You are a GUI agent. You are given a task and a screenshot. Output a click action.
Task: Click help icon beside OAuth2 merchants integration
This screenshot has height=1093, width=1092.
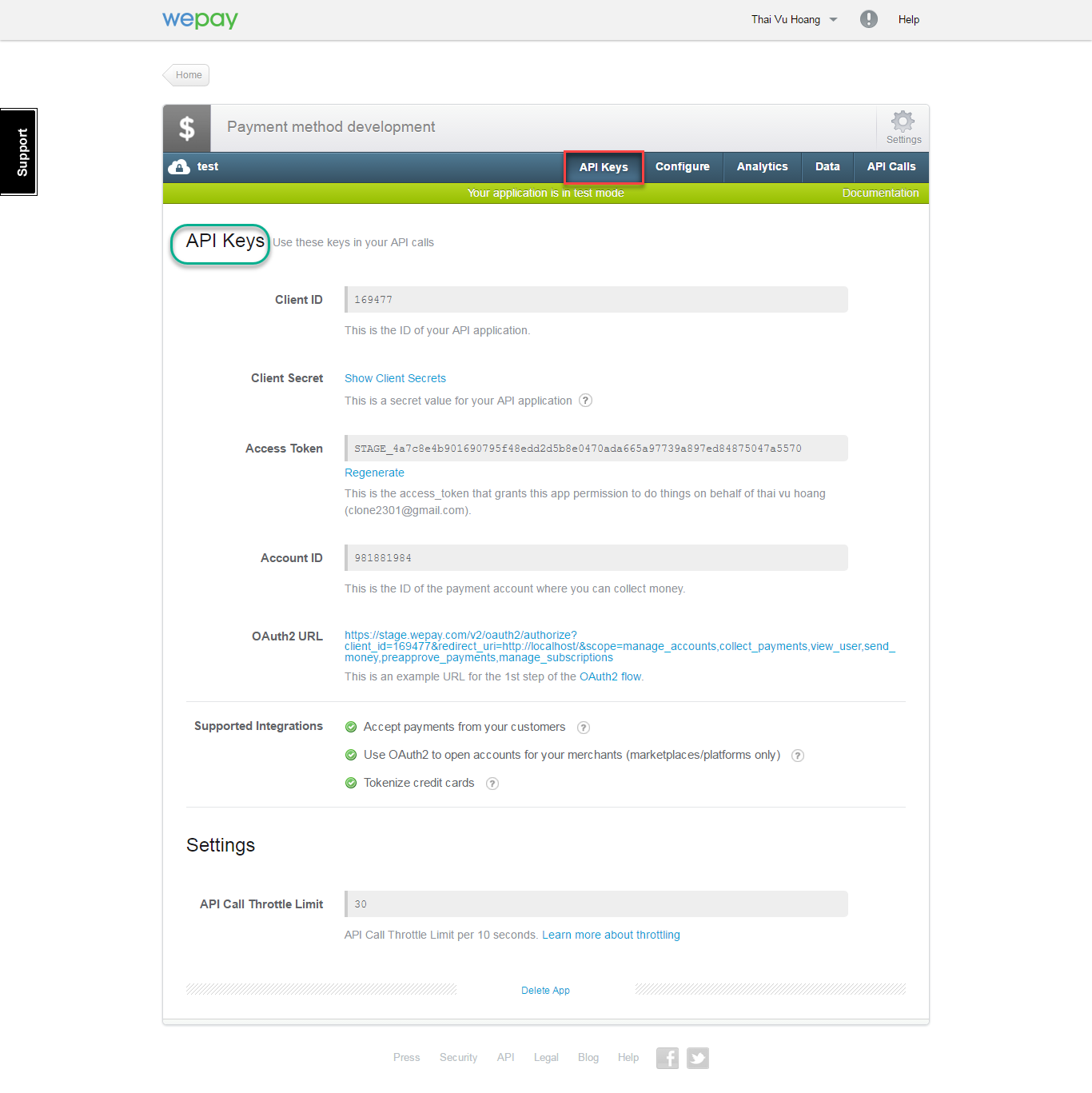(797, 756)
